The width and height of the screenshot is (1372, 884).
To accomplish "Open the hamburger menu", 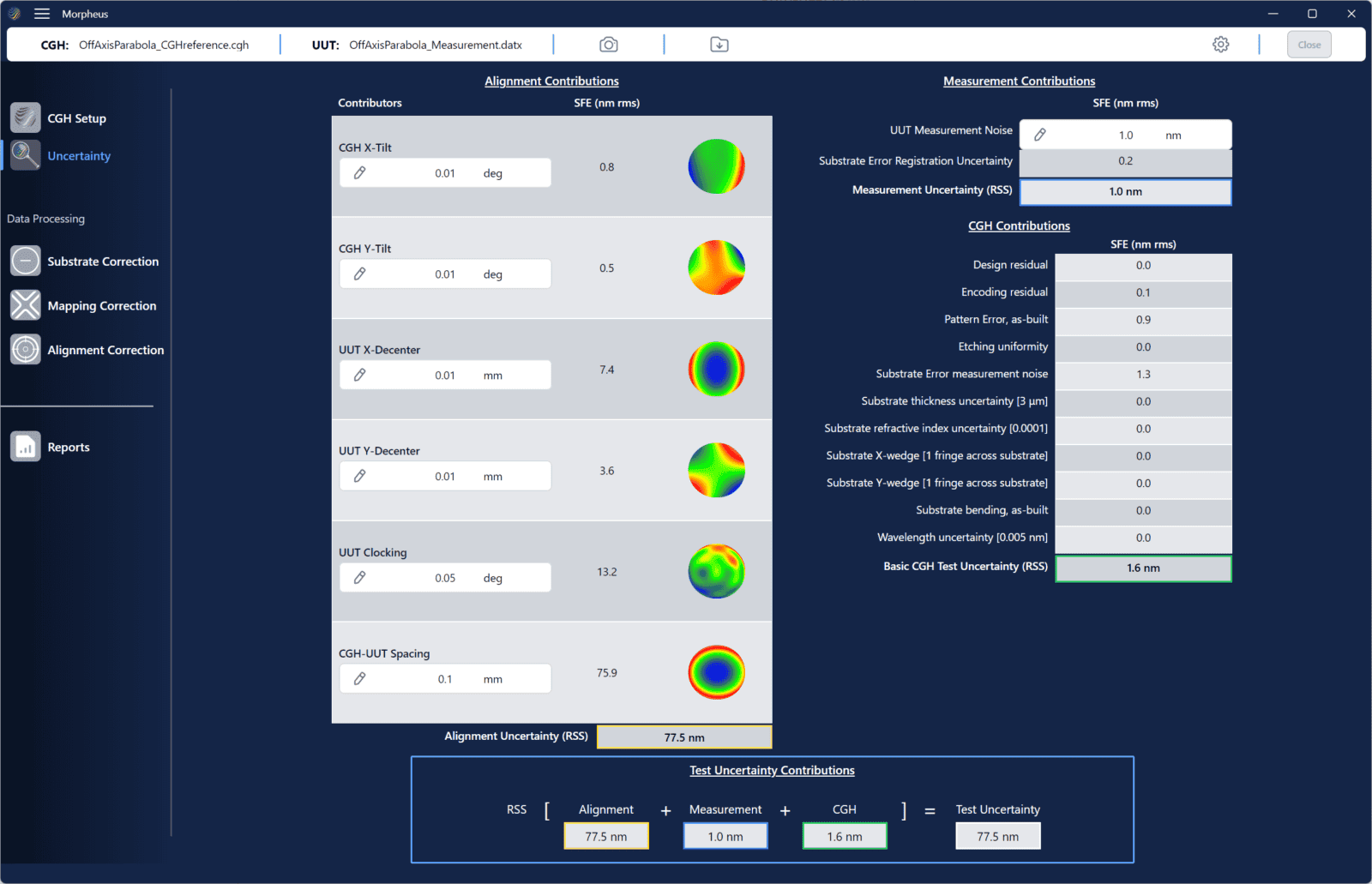I will coord(41,14).
